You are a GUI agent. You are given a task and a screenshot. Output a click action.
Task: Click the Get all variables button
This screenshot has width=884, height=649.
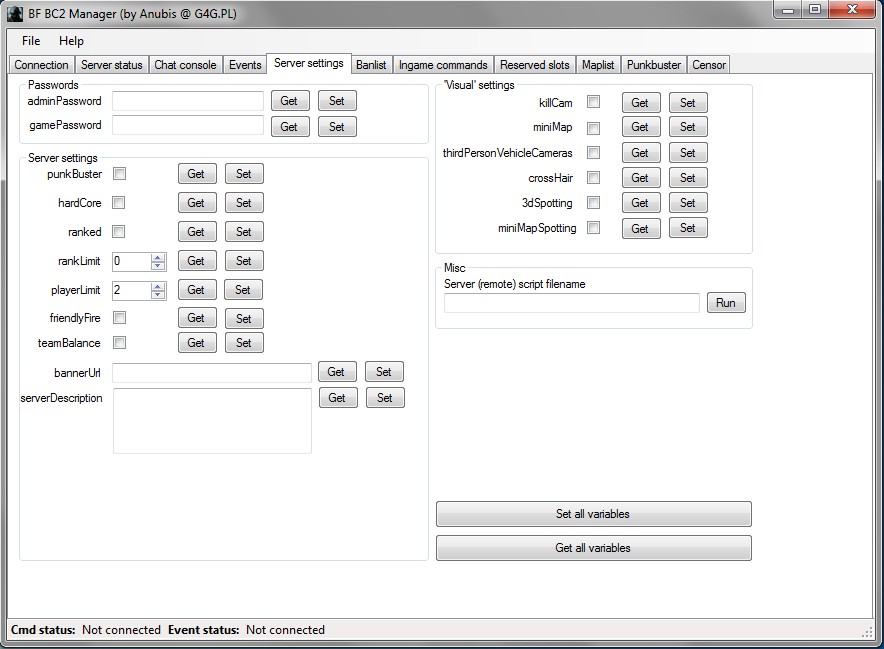pos(593,548)
